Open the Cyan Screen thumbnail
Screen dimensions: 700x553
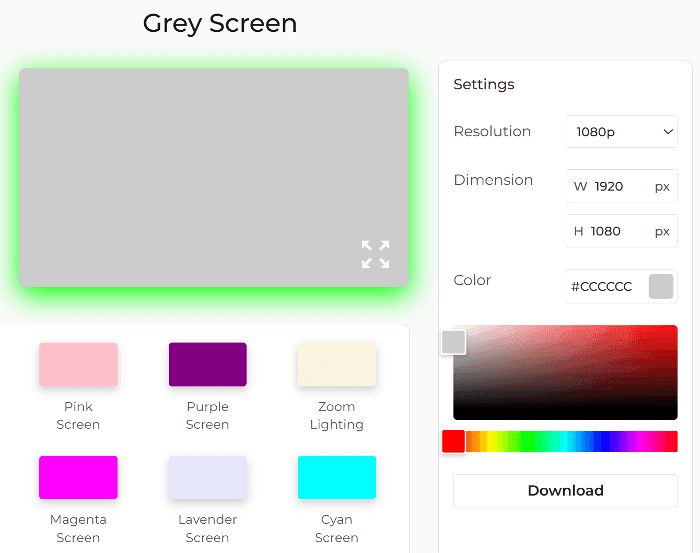337,478
